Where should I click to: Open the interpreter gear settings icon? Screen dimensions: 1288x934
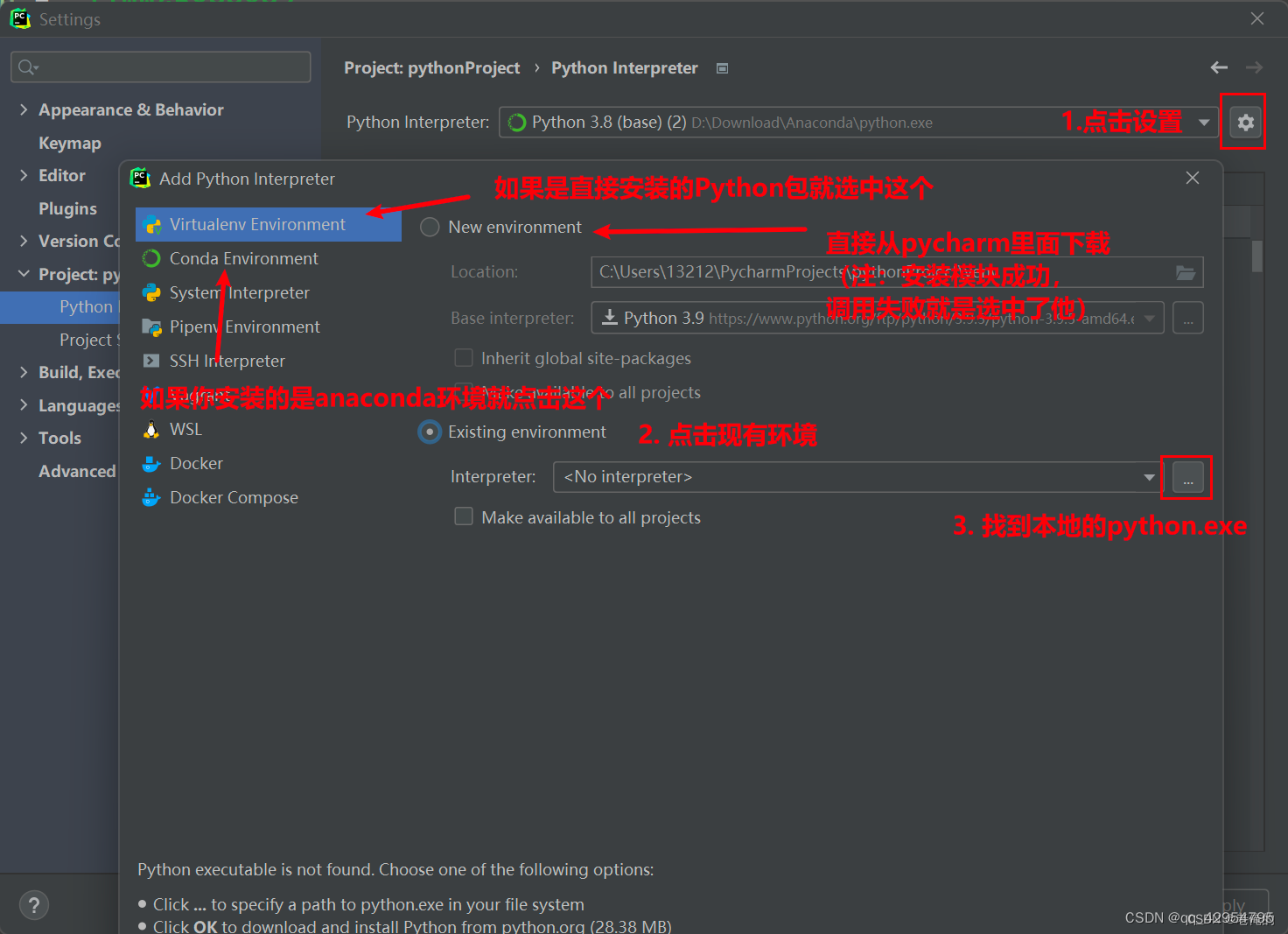(x=1245, y=123)
